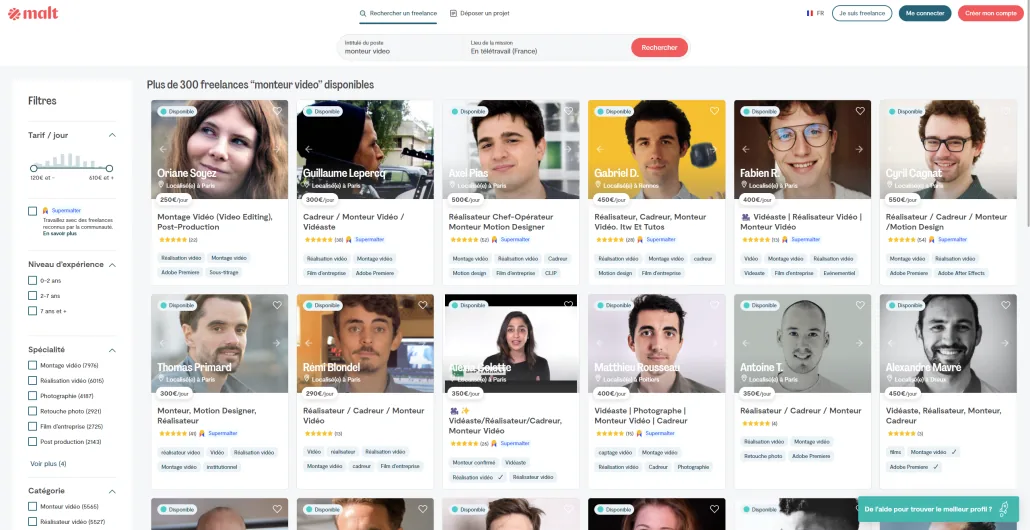Check Monteur vidéo (5565) category
The image size is (1030, 530).
coord(32,506)
